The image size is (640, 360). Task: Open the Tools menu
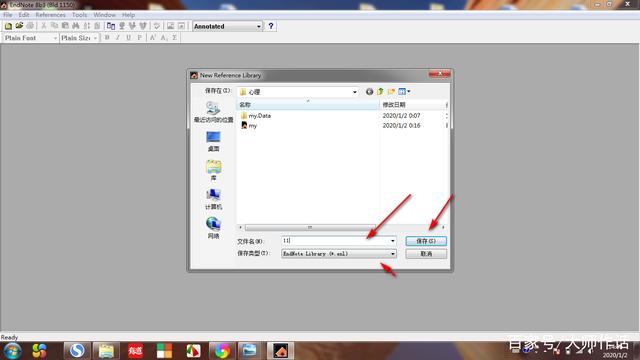[x=80, y=15]
